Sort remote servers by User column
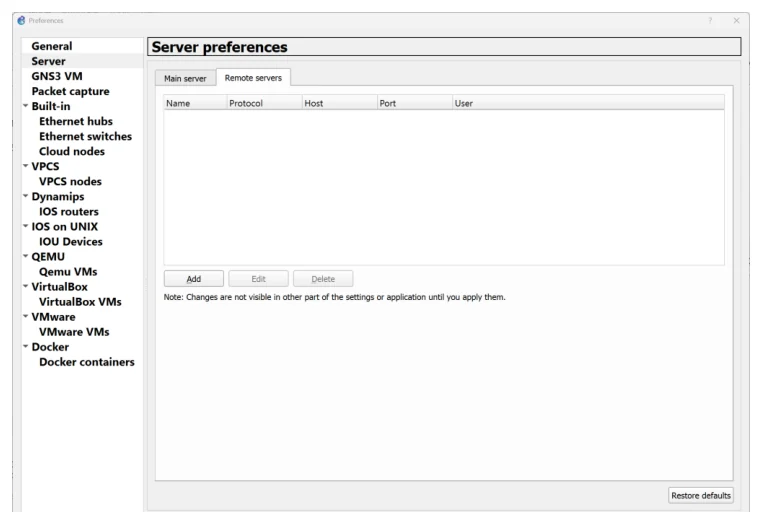 tap(588, 103)
